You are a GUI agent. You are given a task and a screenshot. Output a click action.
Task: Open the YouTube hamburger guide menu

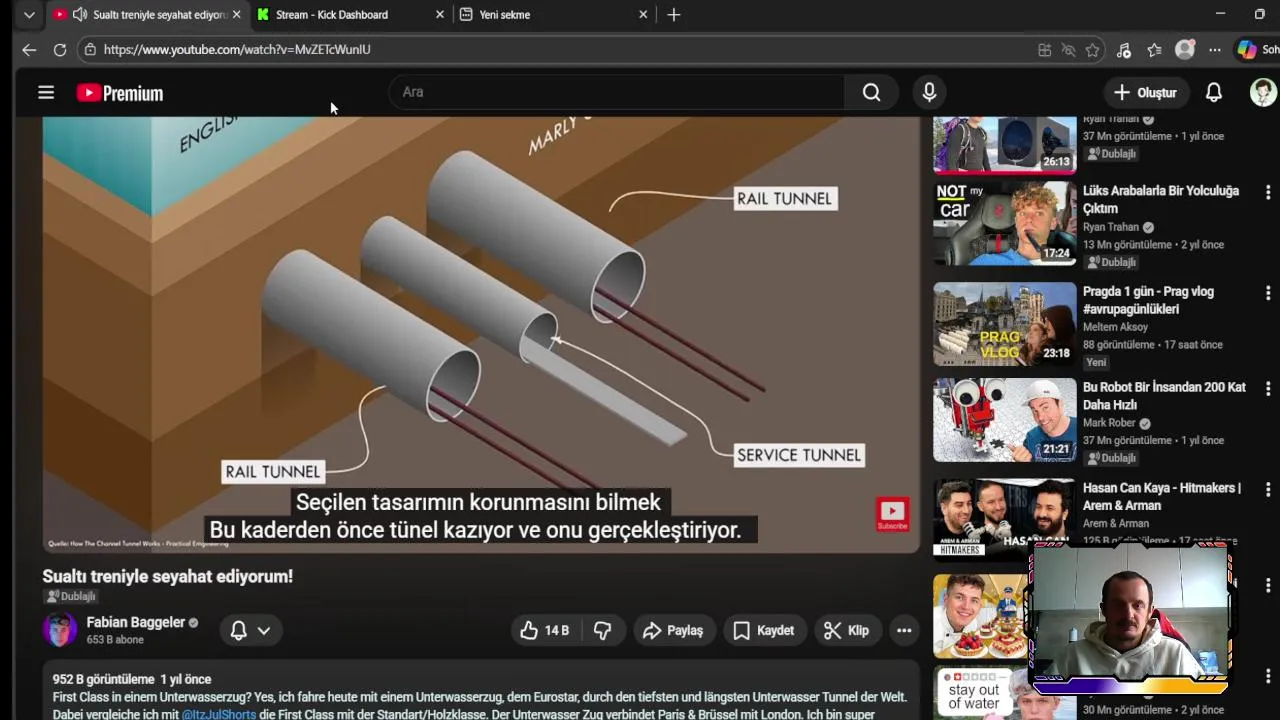click(46, 92)
